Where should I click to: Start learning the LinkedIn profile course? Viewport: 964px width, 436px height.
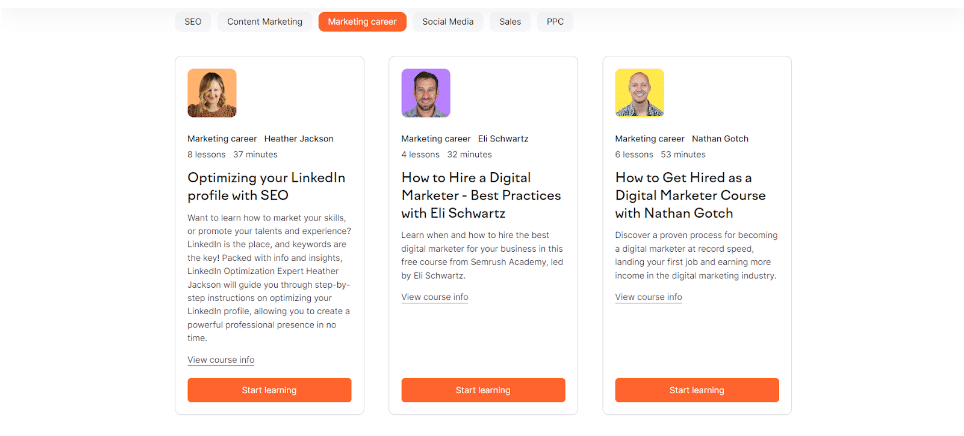click(269, 390)
